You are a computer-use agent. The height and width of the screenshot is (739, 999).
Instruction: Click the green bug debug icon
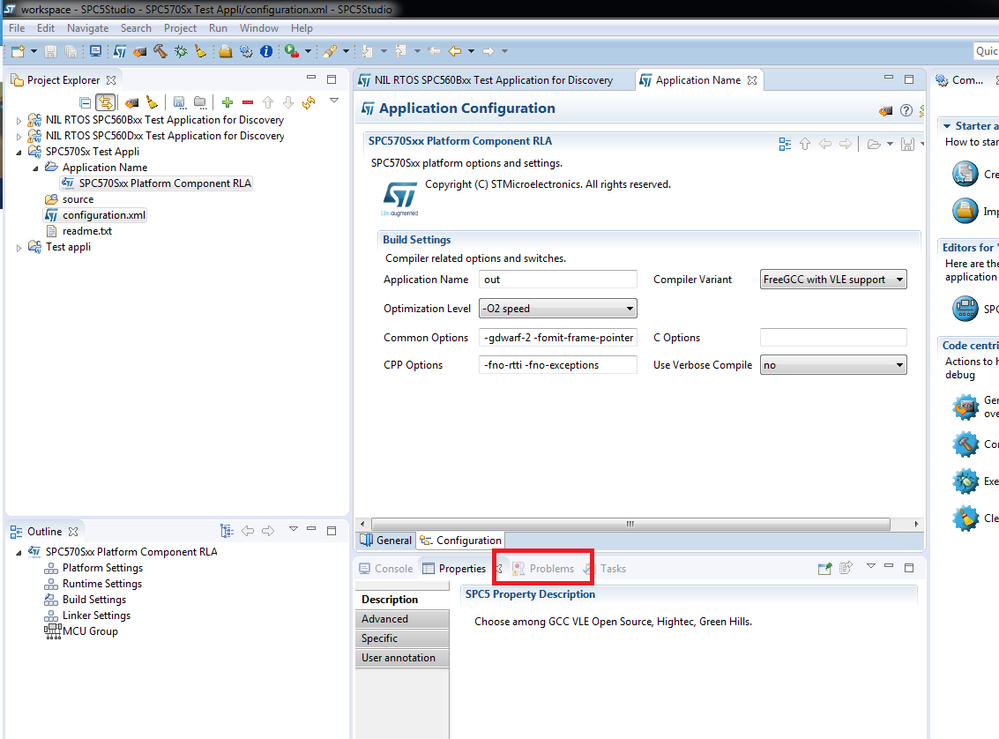181,51
